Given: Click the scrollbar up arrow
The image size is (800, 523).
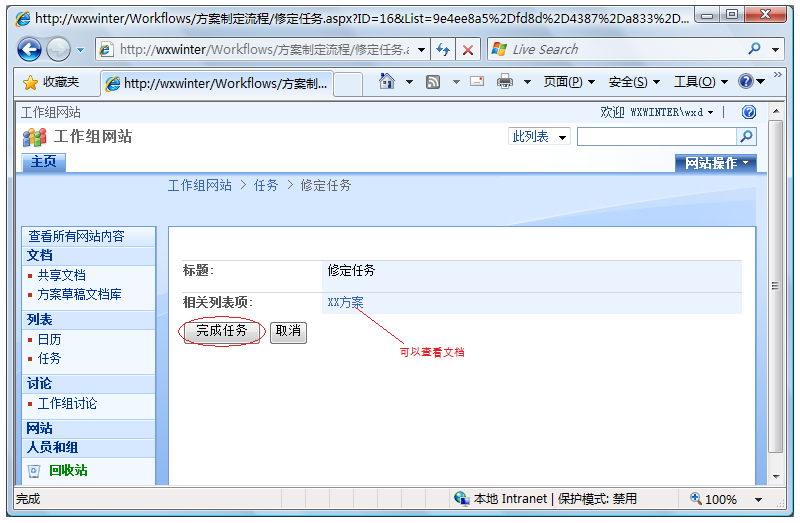Looking at the screenshot, I should tap(776, 111).
